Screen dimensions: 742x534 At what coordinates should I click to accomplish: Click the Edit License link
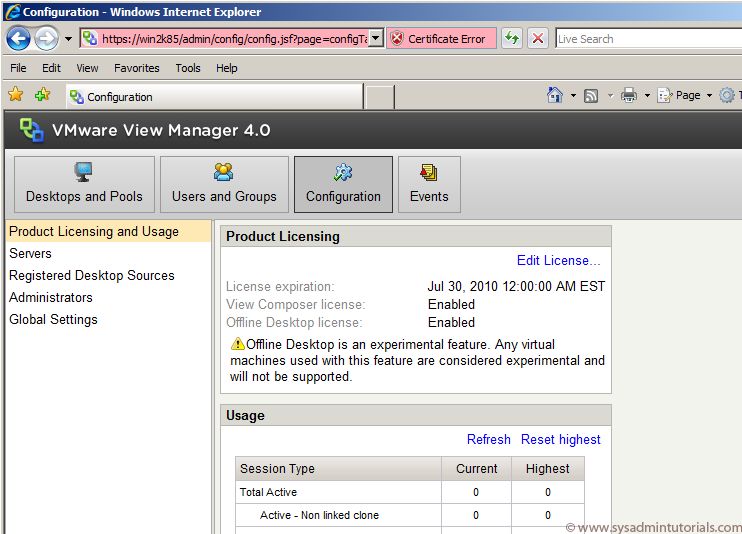[x=558, y=260]
